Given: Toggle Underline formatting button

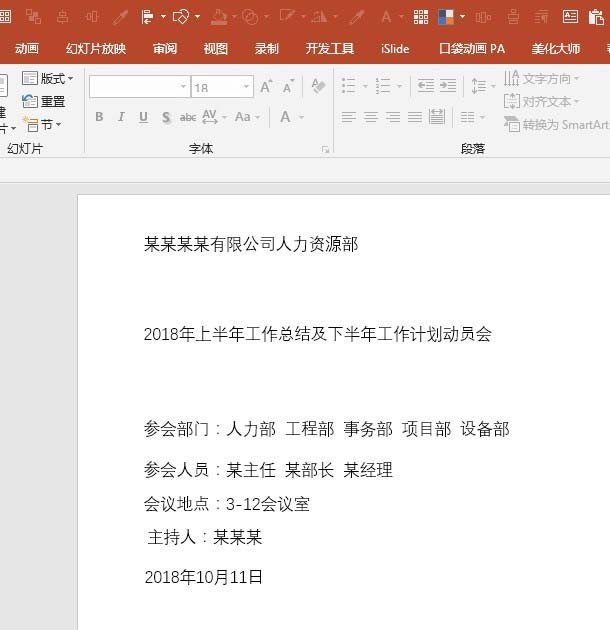Looking at the screenshot, I should click(x=143, y=117).
